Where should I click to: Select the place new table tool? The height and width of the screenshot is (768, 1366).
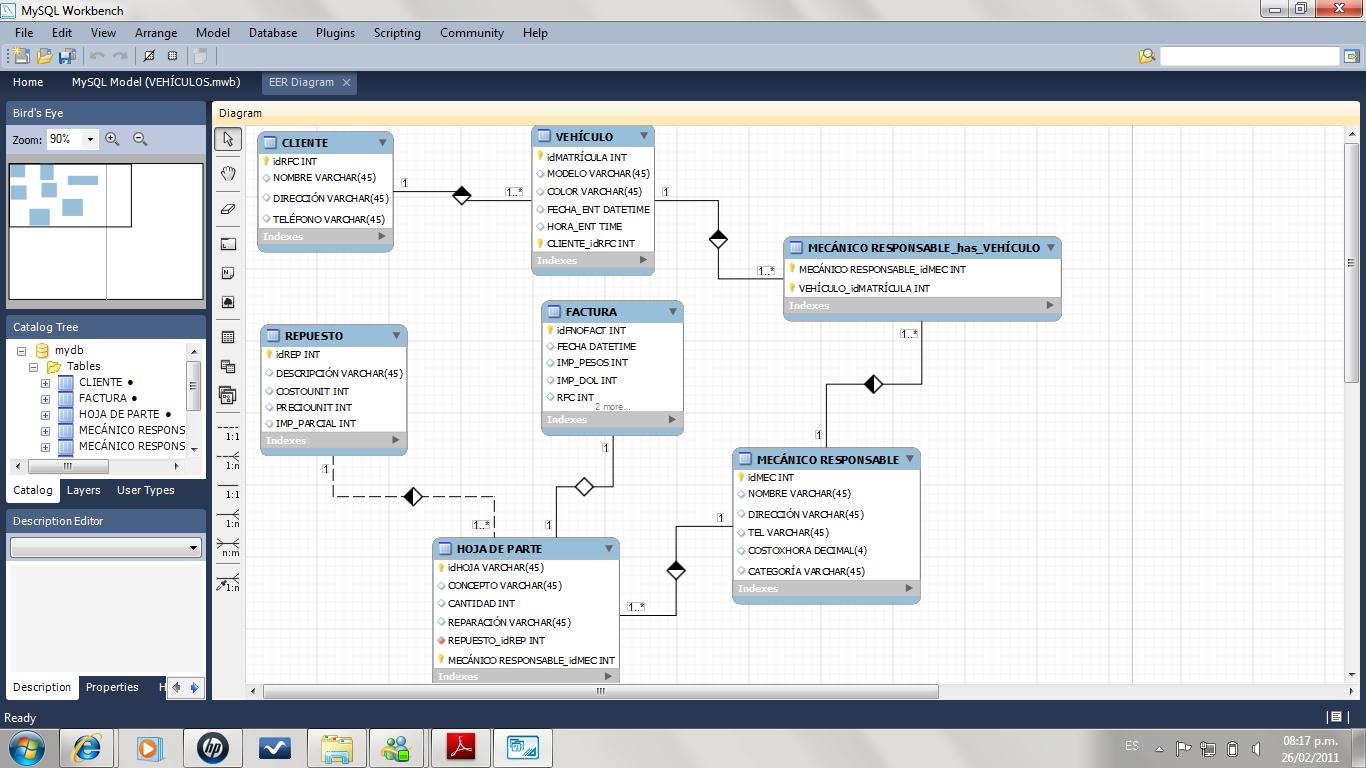click(228, 337)
